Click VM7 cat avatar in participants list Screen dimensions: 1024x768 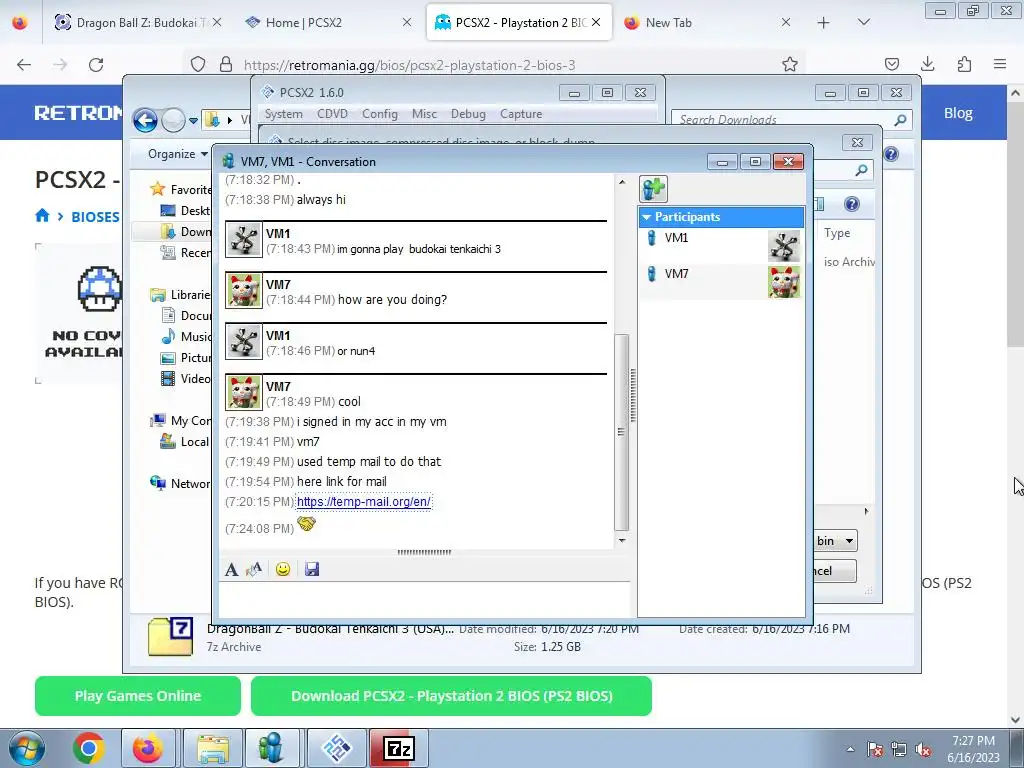pos(784,282)
